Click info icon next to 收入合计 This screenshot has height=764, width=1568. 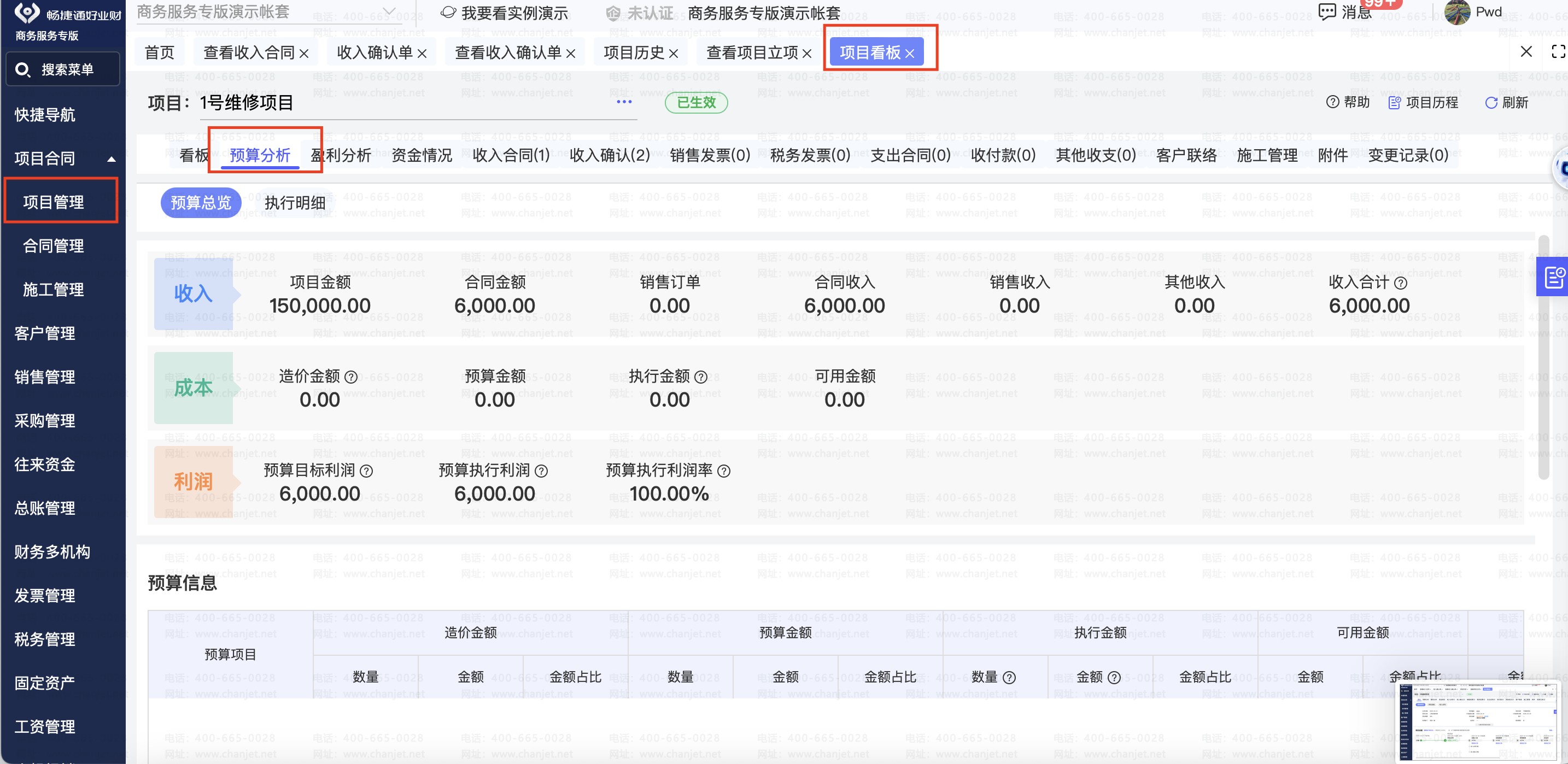coord(1401,283)
